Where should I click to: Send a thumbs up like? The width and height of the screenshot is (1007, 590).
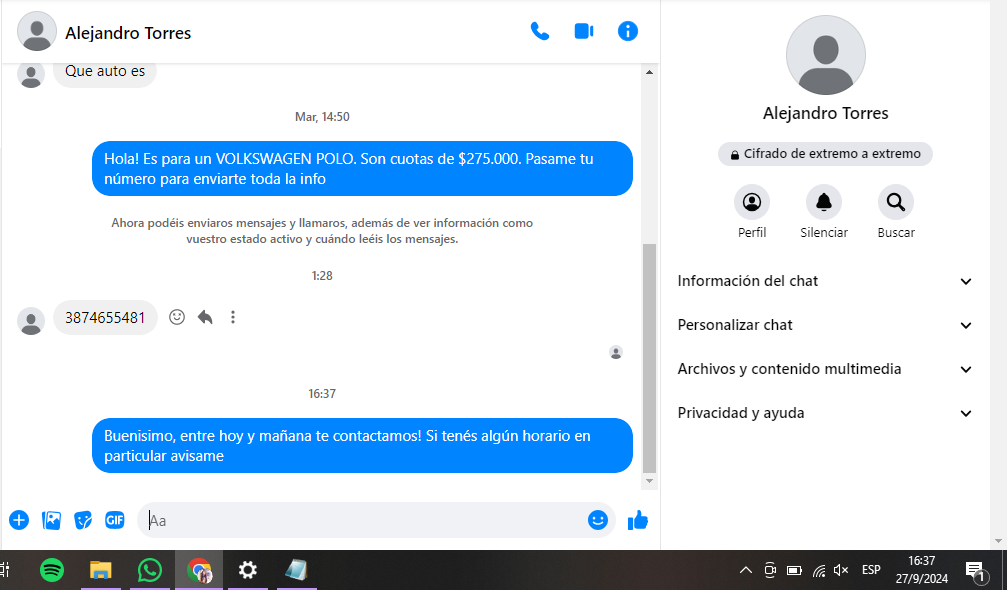tap(637, 520)
